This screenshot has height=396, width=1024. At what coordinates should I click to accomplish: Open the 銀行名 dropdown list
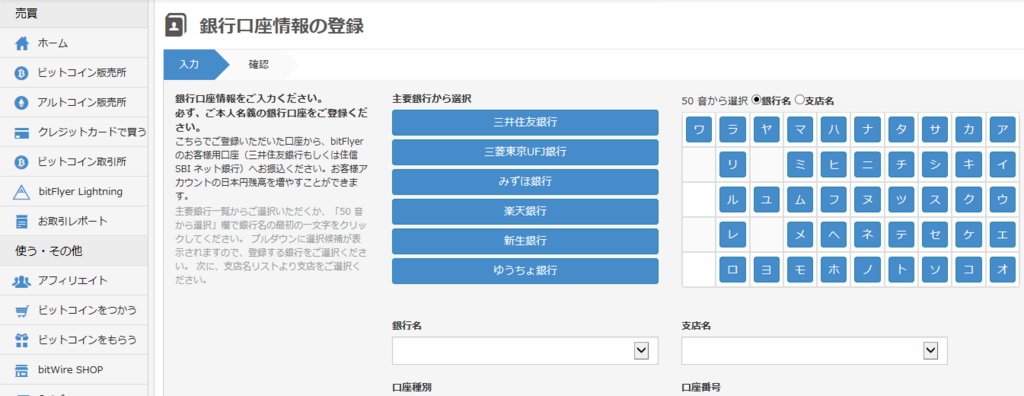[525, 351]
